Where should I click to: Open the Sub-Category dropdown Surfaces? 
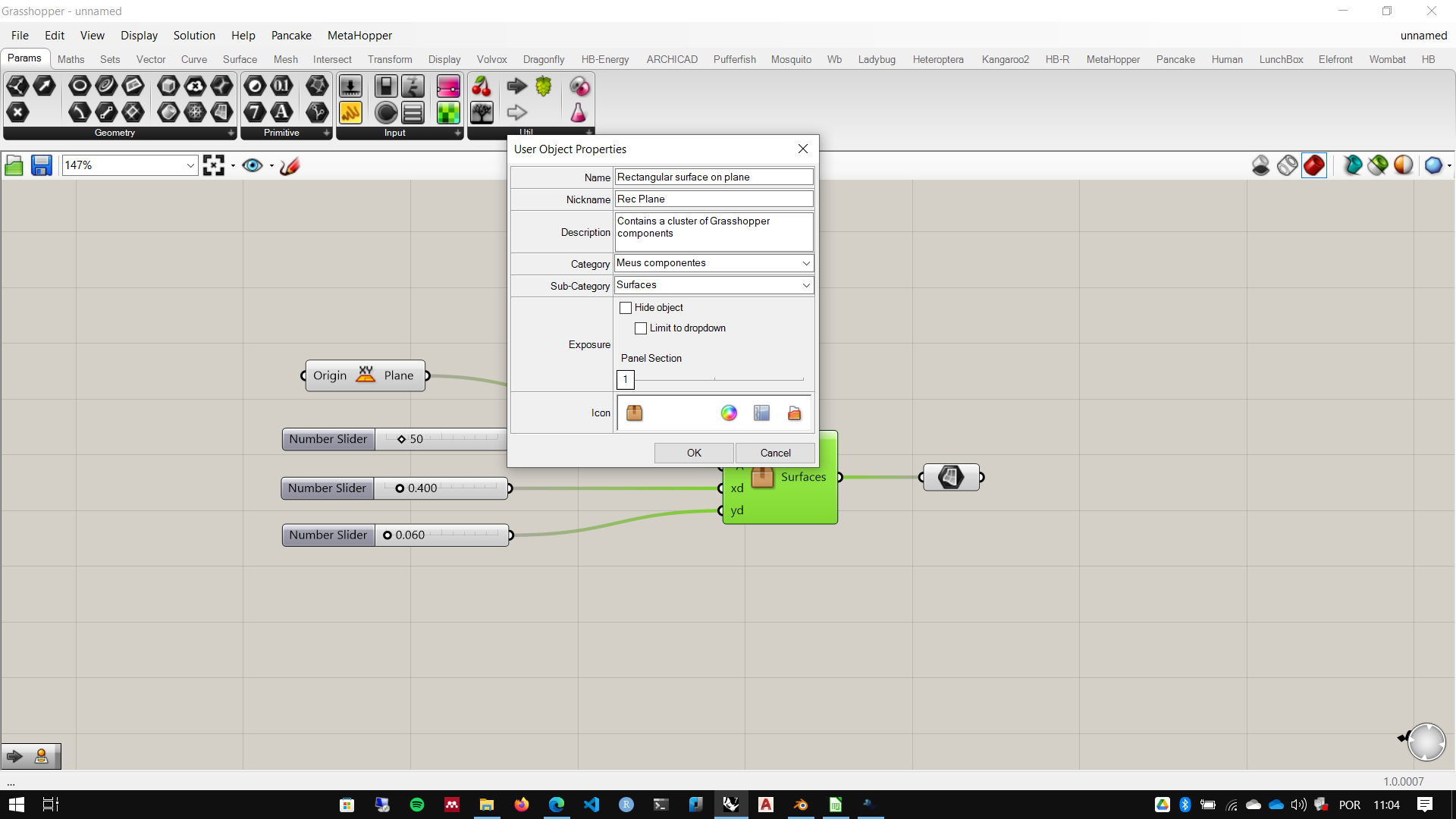click(x=714, y=285)
